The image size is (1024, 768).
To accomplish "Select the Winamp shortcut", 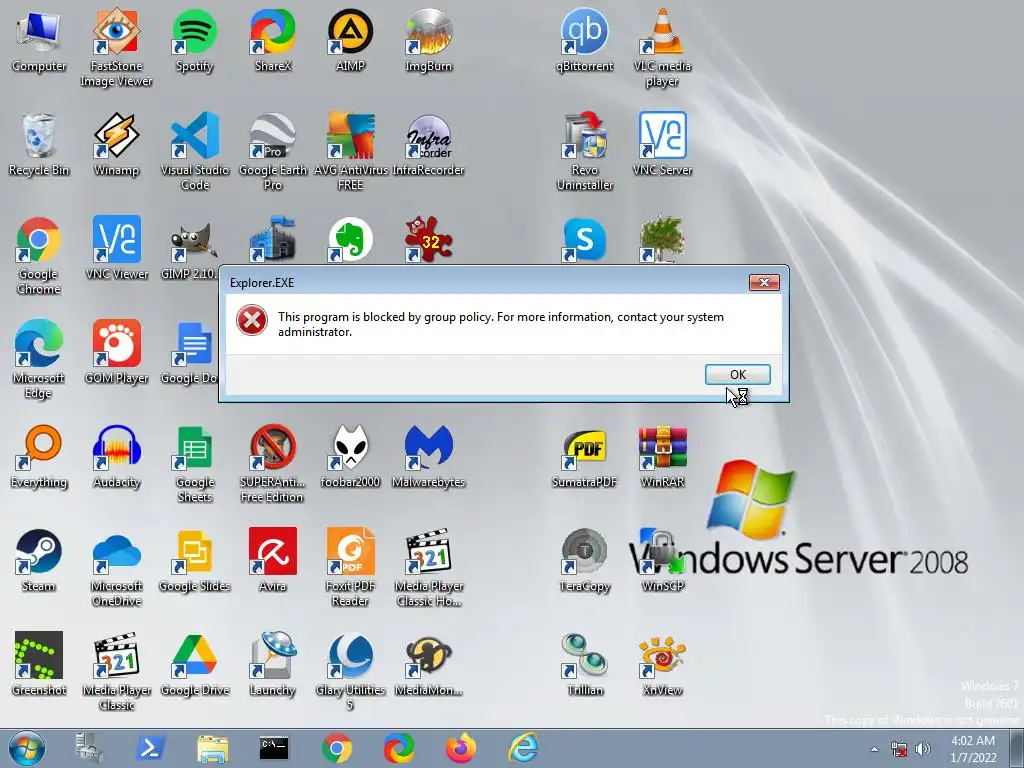I will click(x=116, y=144).
